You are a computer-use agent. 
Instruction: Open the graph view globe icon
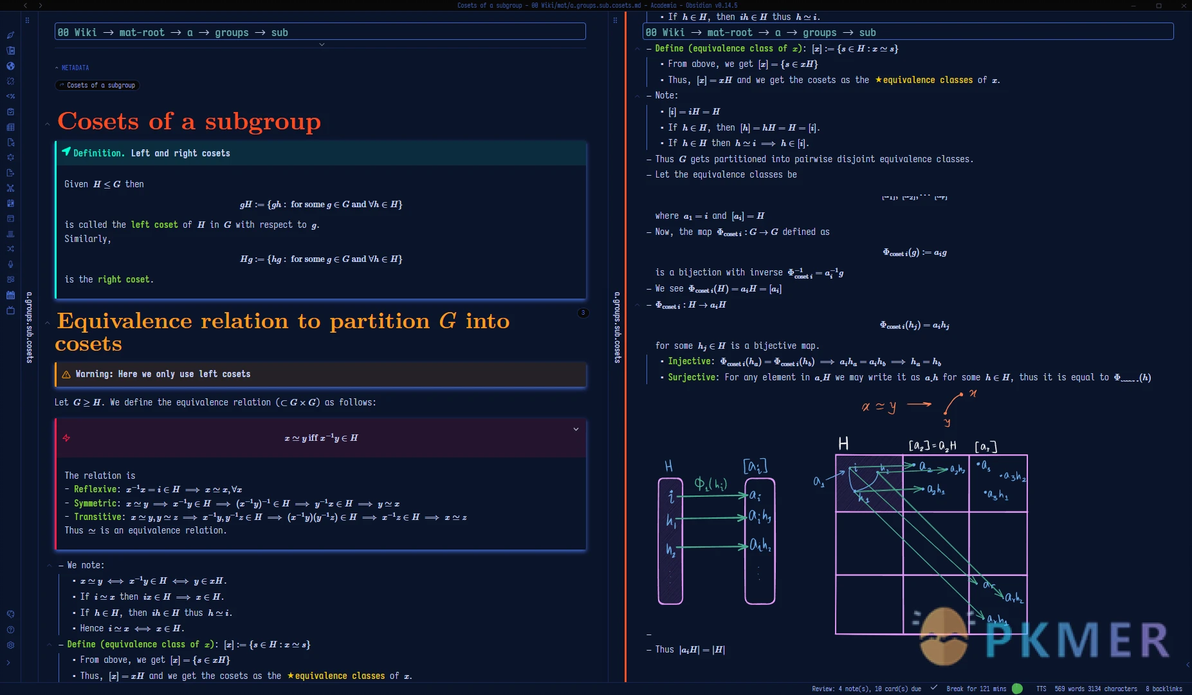pos(10,66)
